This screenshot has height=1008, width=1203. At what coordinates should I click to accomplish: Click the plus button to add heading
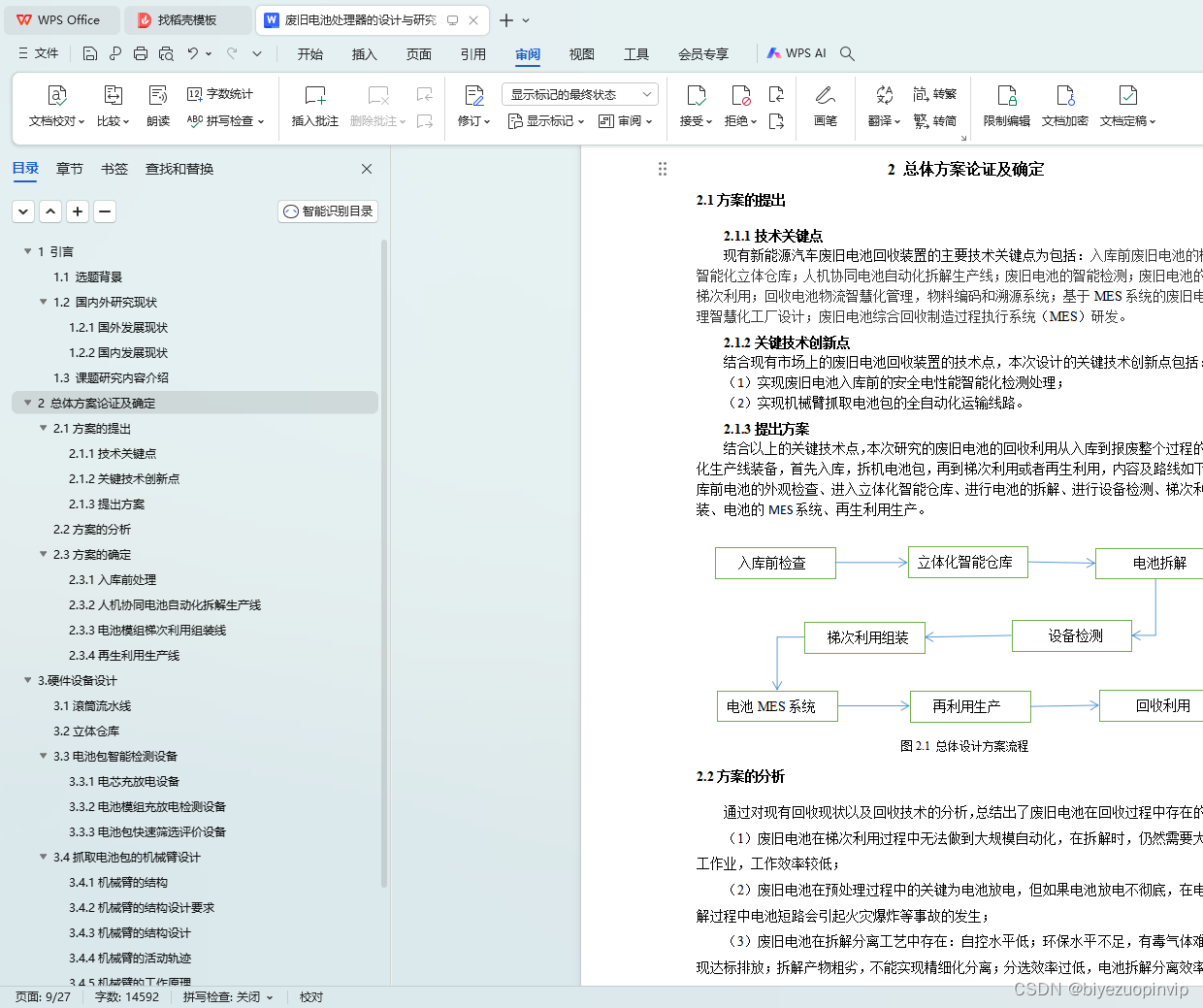coord(79,211)
